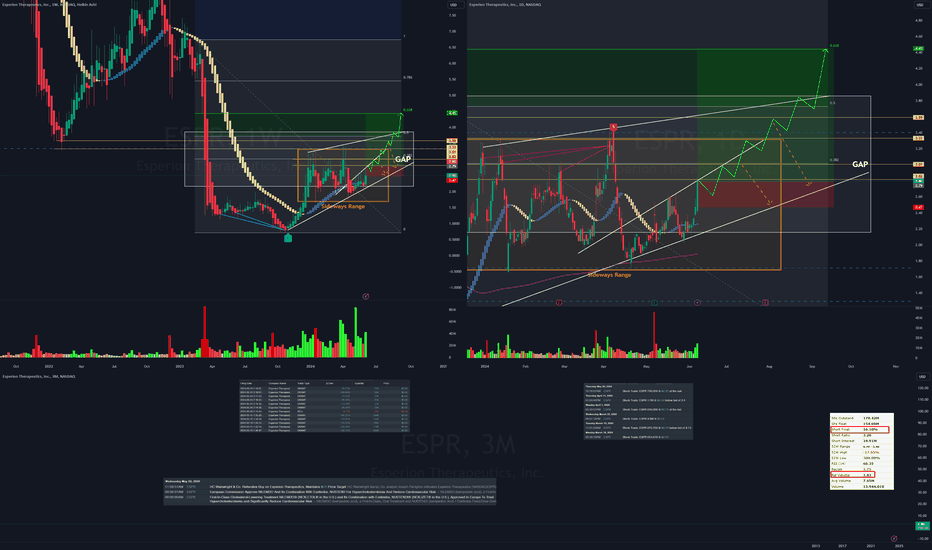
Task: Click 'Aug' on the daily chart time axis
Action: click(769, 366)
